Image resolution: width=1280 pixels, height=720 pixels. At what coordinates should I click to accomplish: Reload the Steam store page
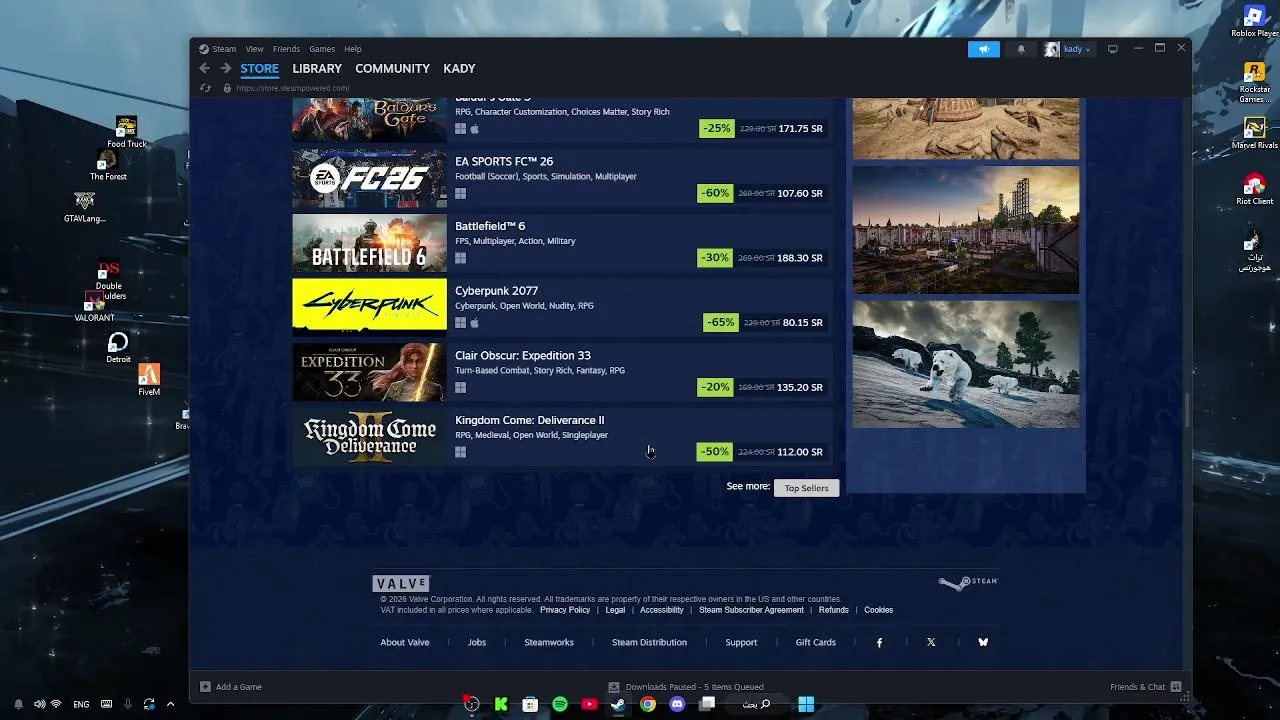[x=205, y=88]
